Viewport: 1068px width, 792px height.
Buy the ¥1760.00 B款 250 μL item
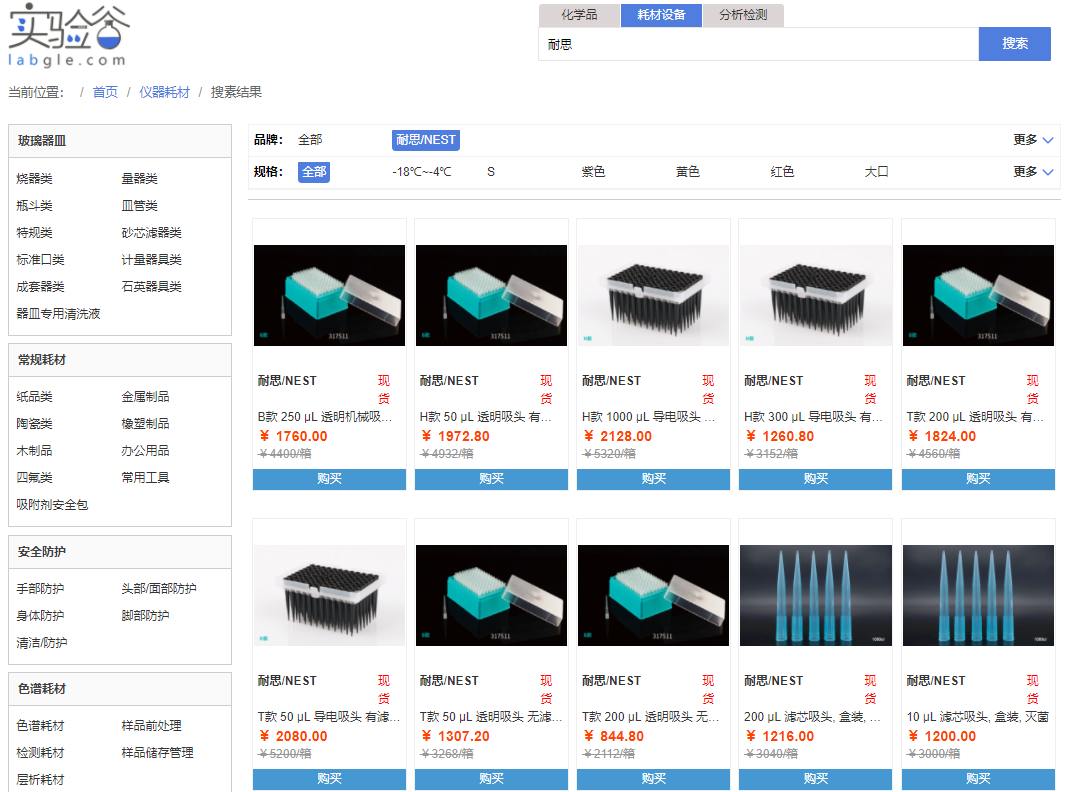click(x=330, y=479)
